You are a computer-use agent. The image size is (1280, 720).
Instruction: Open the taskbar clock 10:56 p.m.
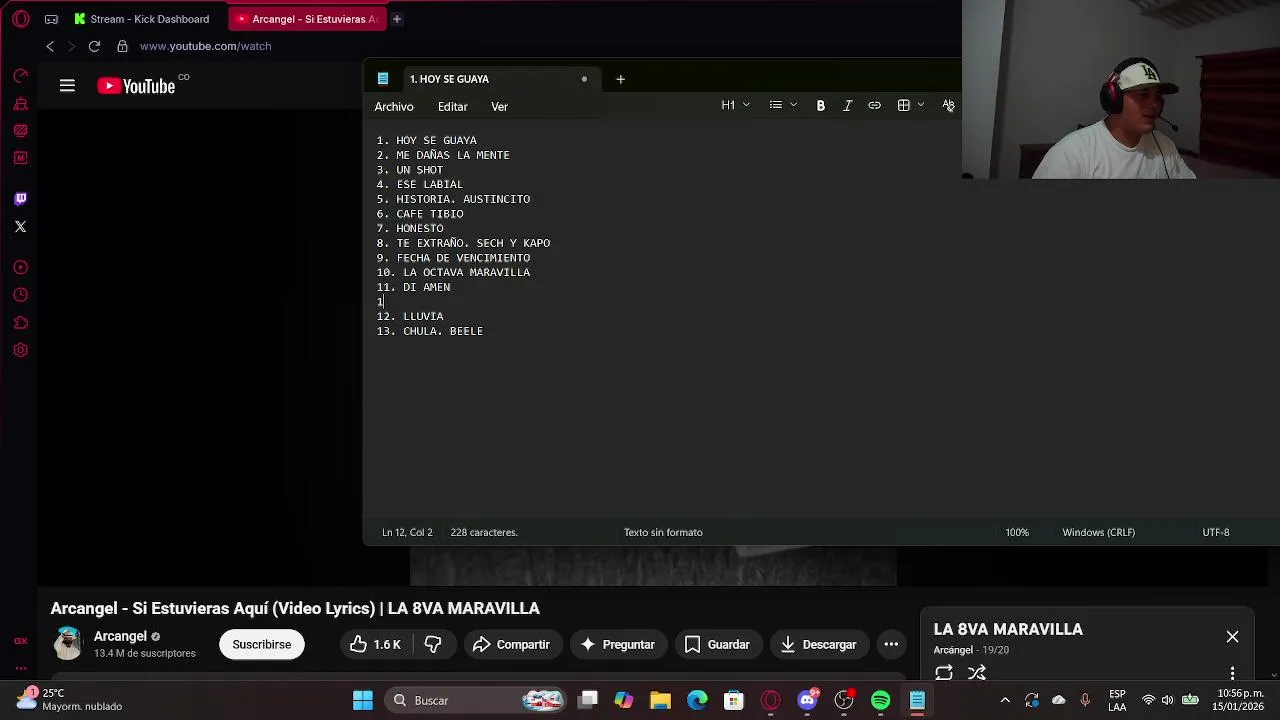tap(1240, 700)
